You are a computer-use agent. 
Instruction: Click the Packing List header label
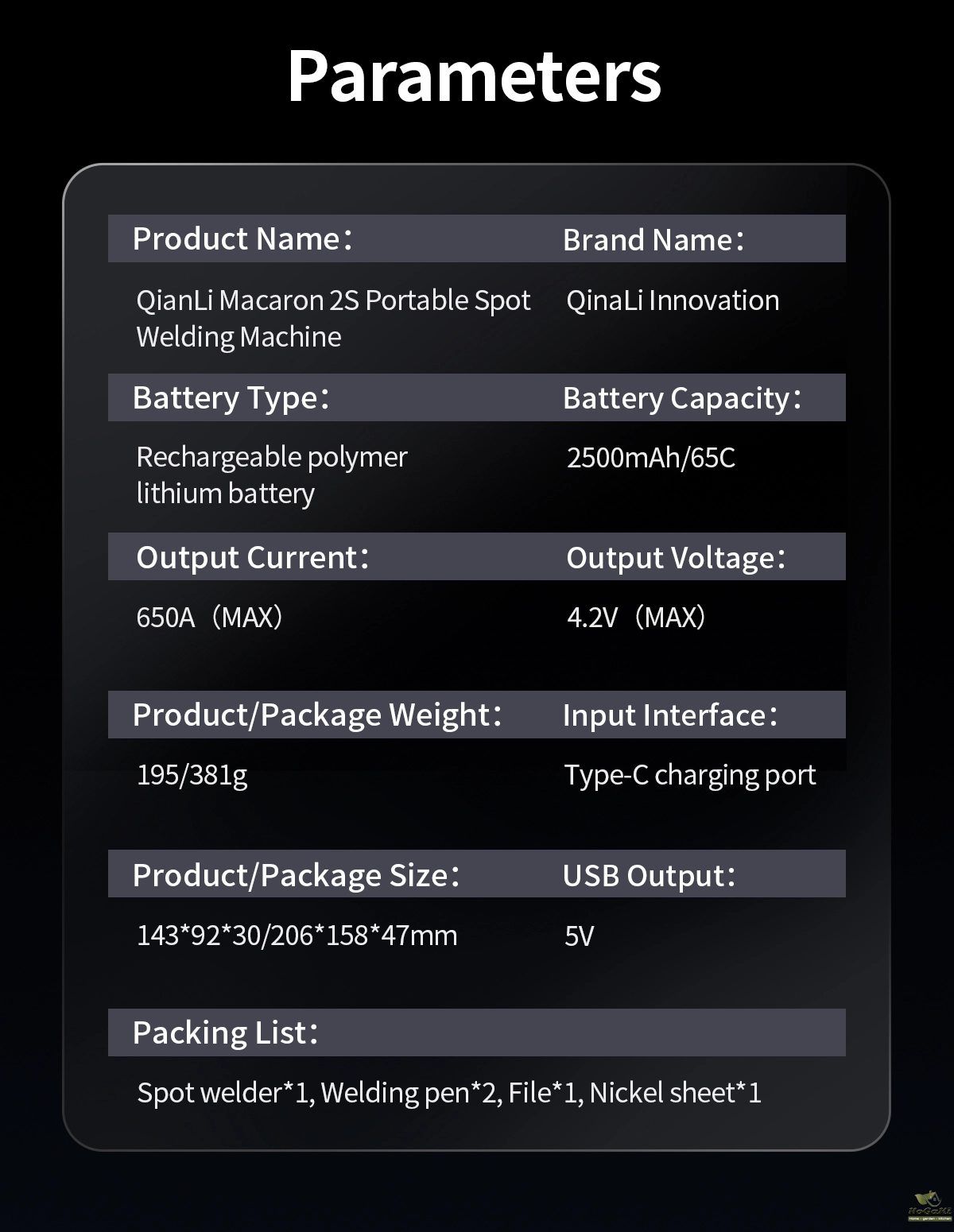click(225, 1032)
